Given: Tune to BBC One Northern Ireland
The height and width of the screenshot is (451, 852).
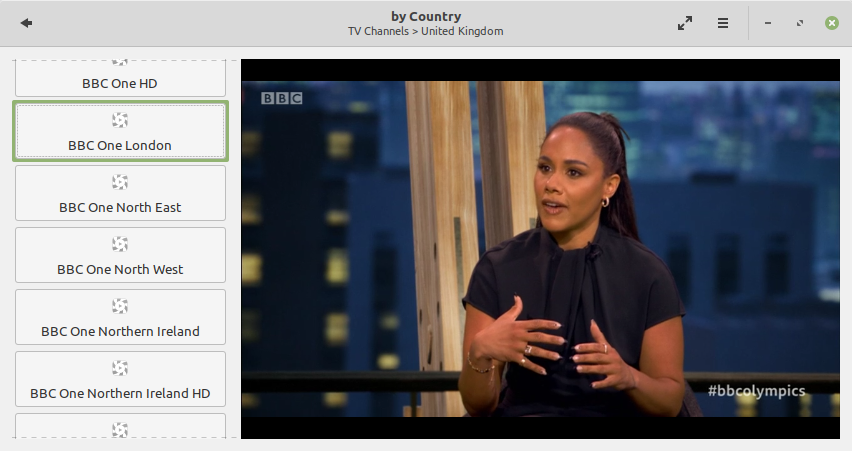Looking at the screenshot, I should 120,317.
